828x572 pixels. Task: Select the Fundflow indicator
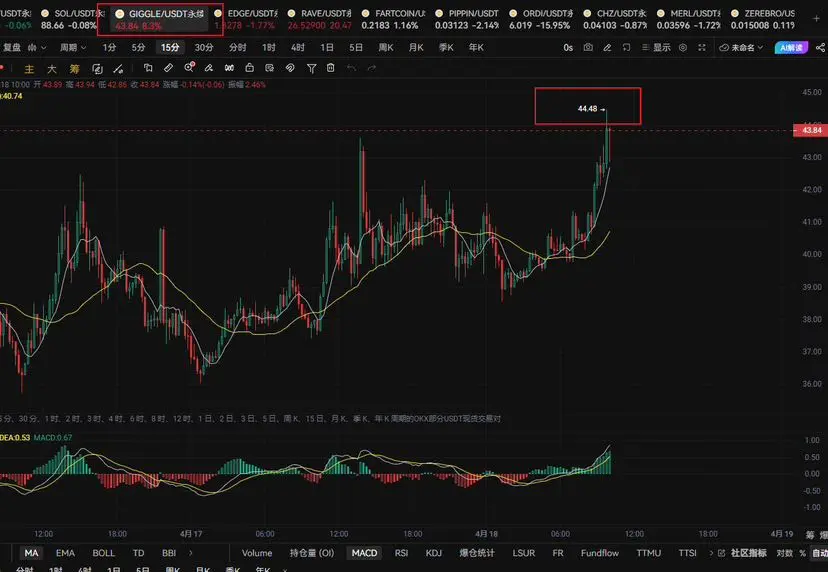[x=600, y=553]
